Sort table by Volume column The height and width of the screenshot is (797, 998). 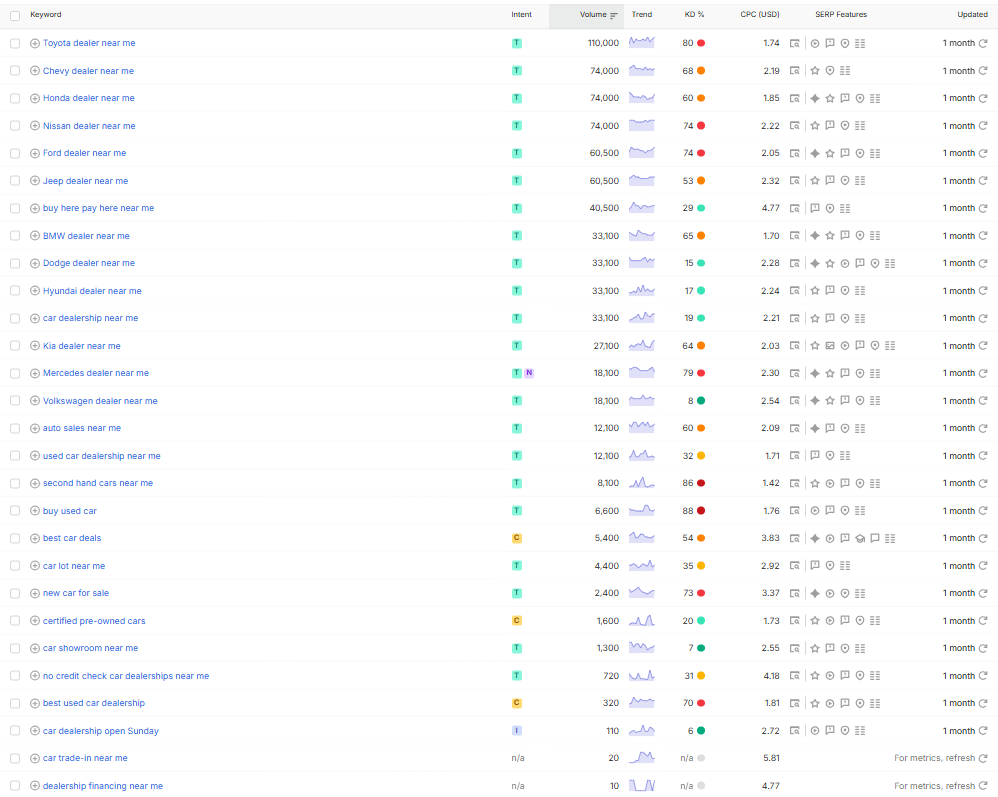(598, 15)
